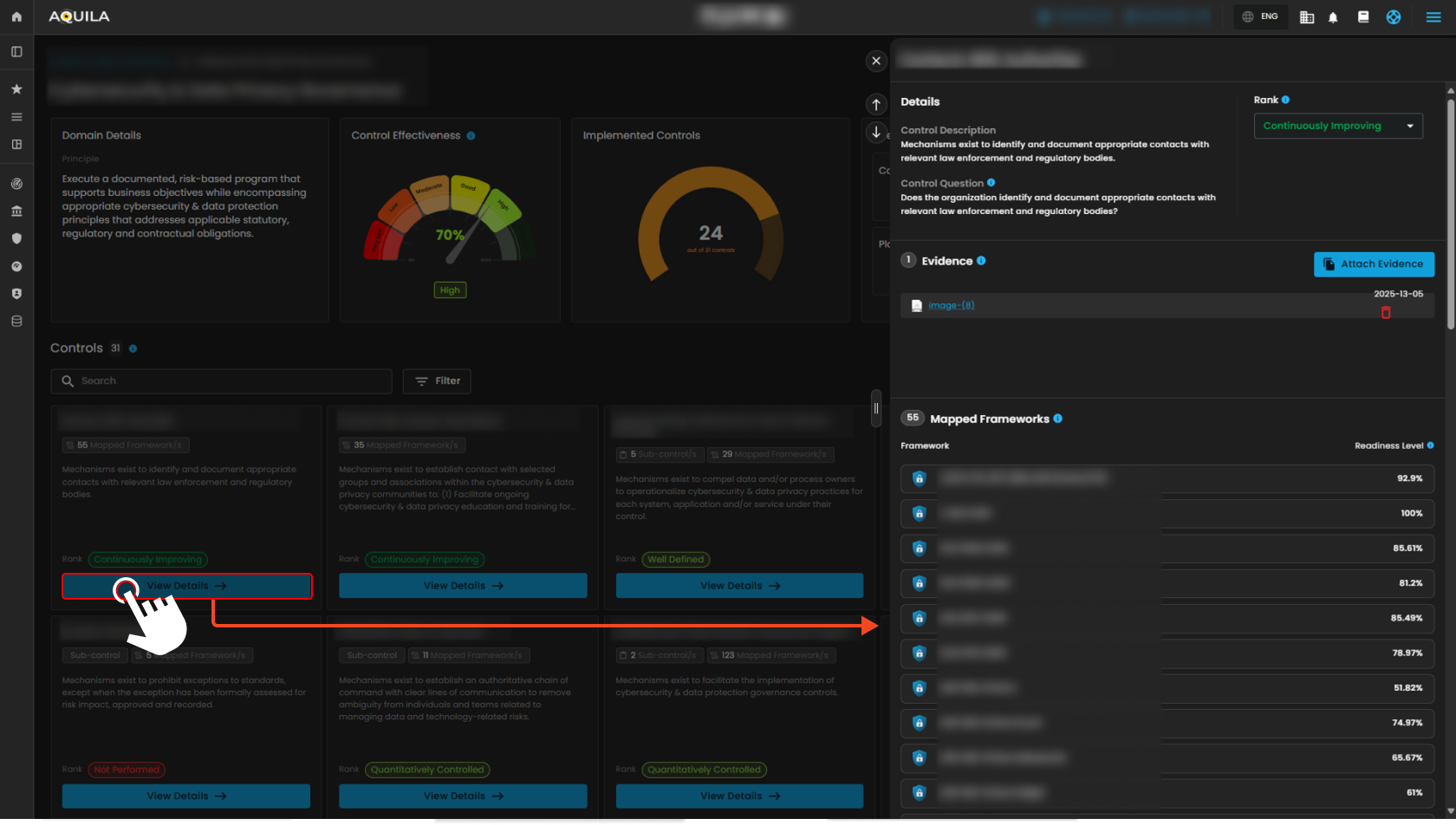
Task: Open the image-(8) evidence link
Action: (x=951, y=305)
